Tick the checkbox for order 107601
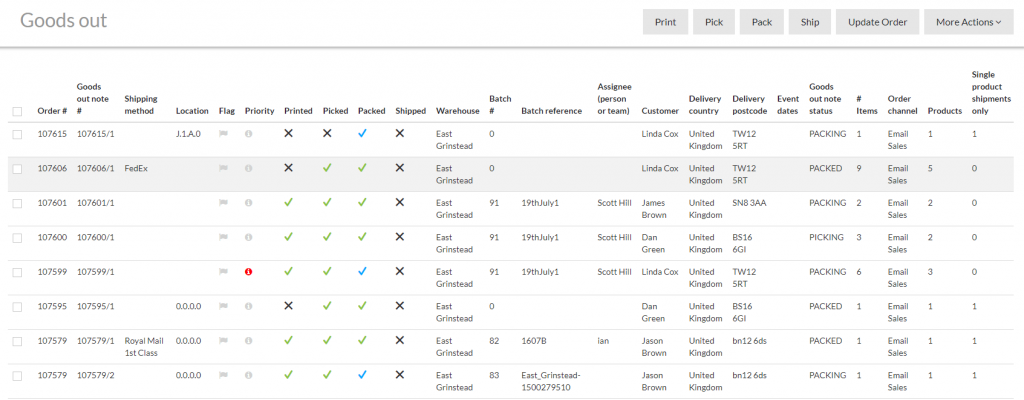This screenshot has height=400, width=1024. [x=17, y=203]
